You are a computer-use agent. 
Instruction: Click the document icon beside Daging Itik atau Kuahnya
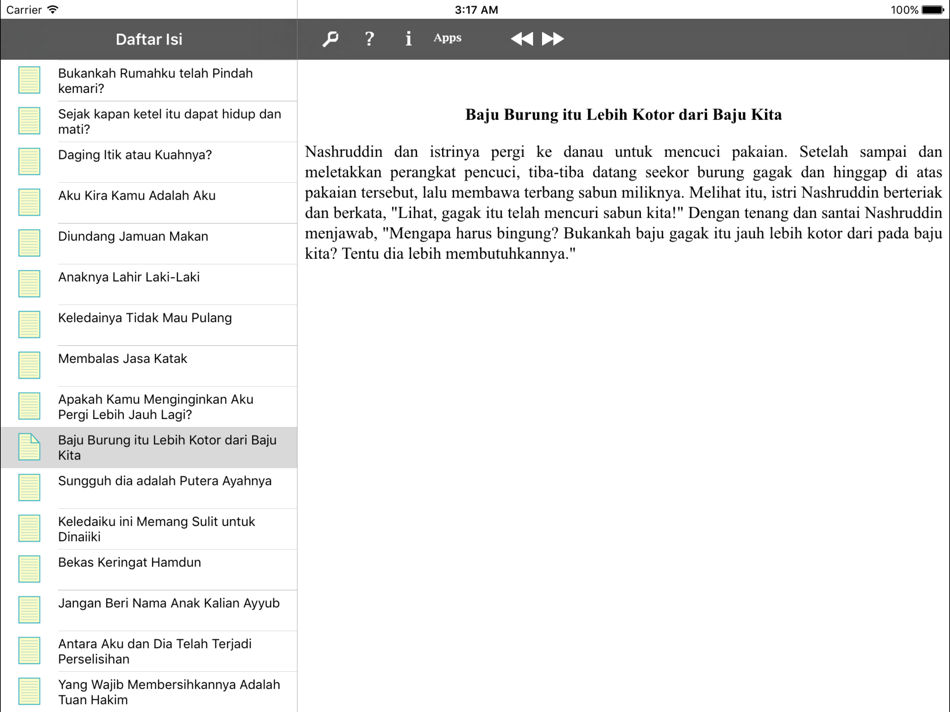tap(28, 161)
